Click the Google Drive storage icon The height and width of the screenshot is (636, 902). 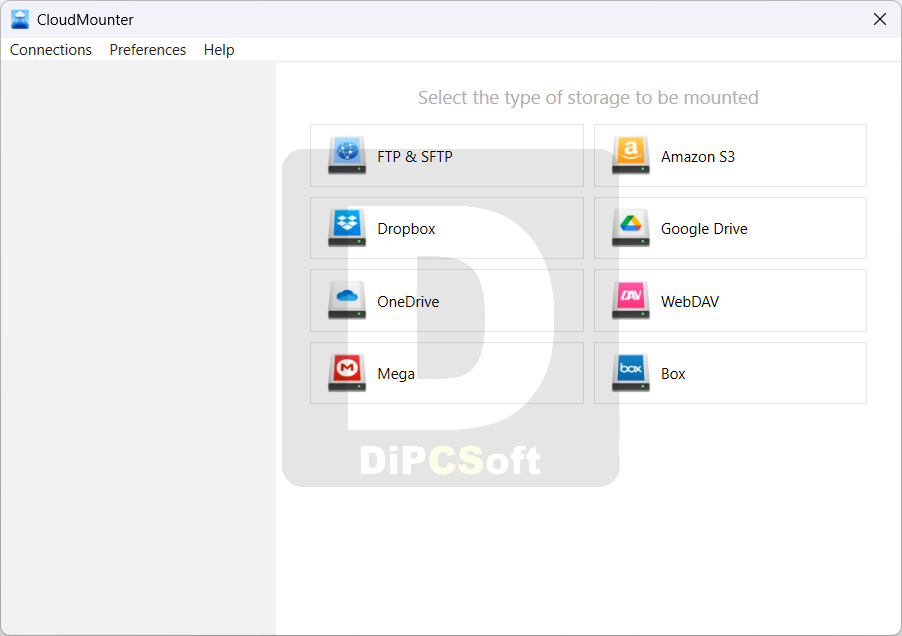[x=630, y=228]
